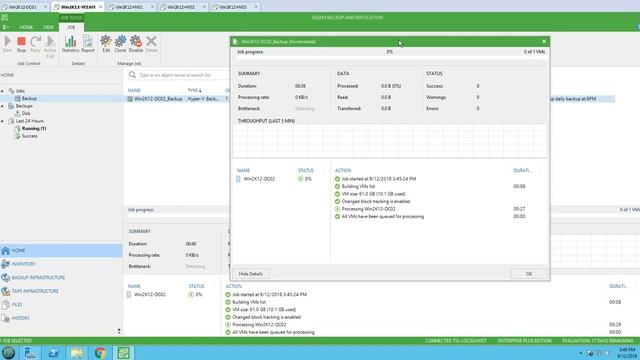
Task: Switch to the Win2K12-DC01 session tab
Action: (x=23, y=7)
